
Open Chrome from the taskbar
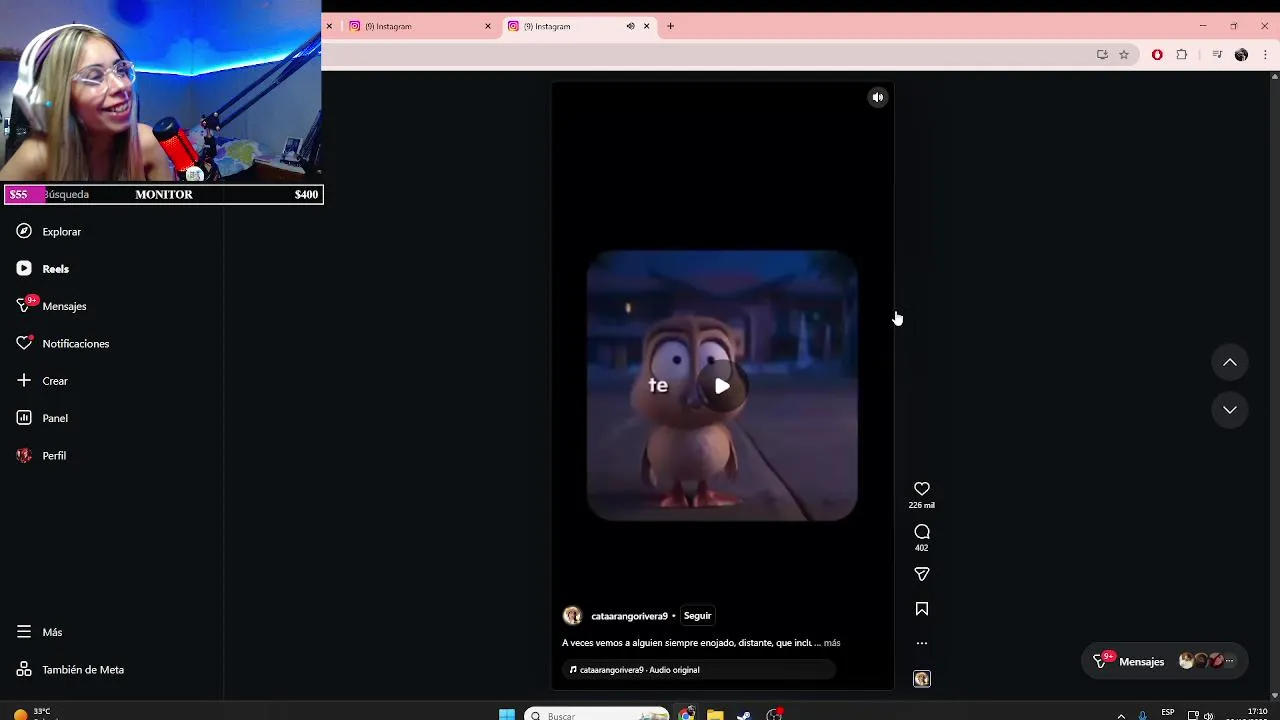click(687, 714)
